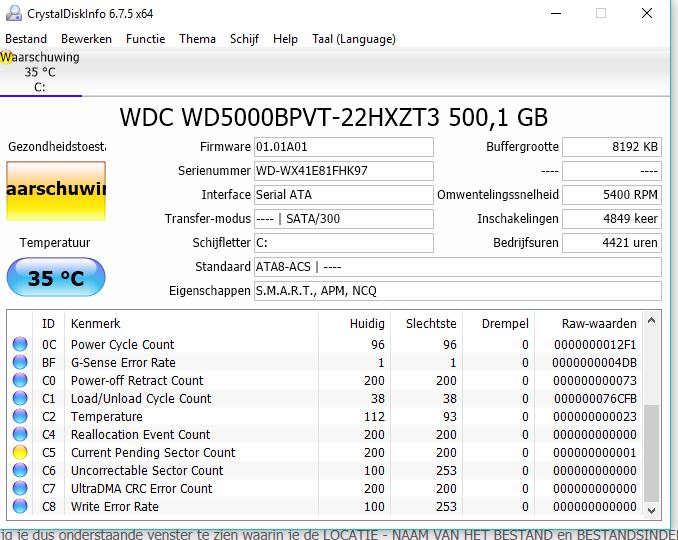The height and width of the screenshot is (540, 678).
Task: Click the serial number field WD-WX41E81FHK97
Action: coord(344,171)
